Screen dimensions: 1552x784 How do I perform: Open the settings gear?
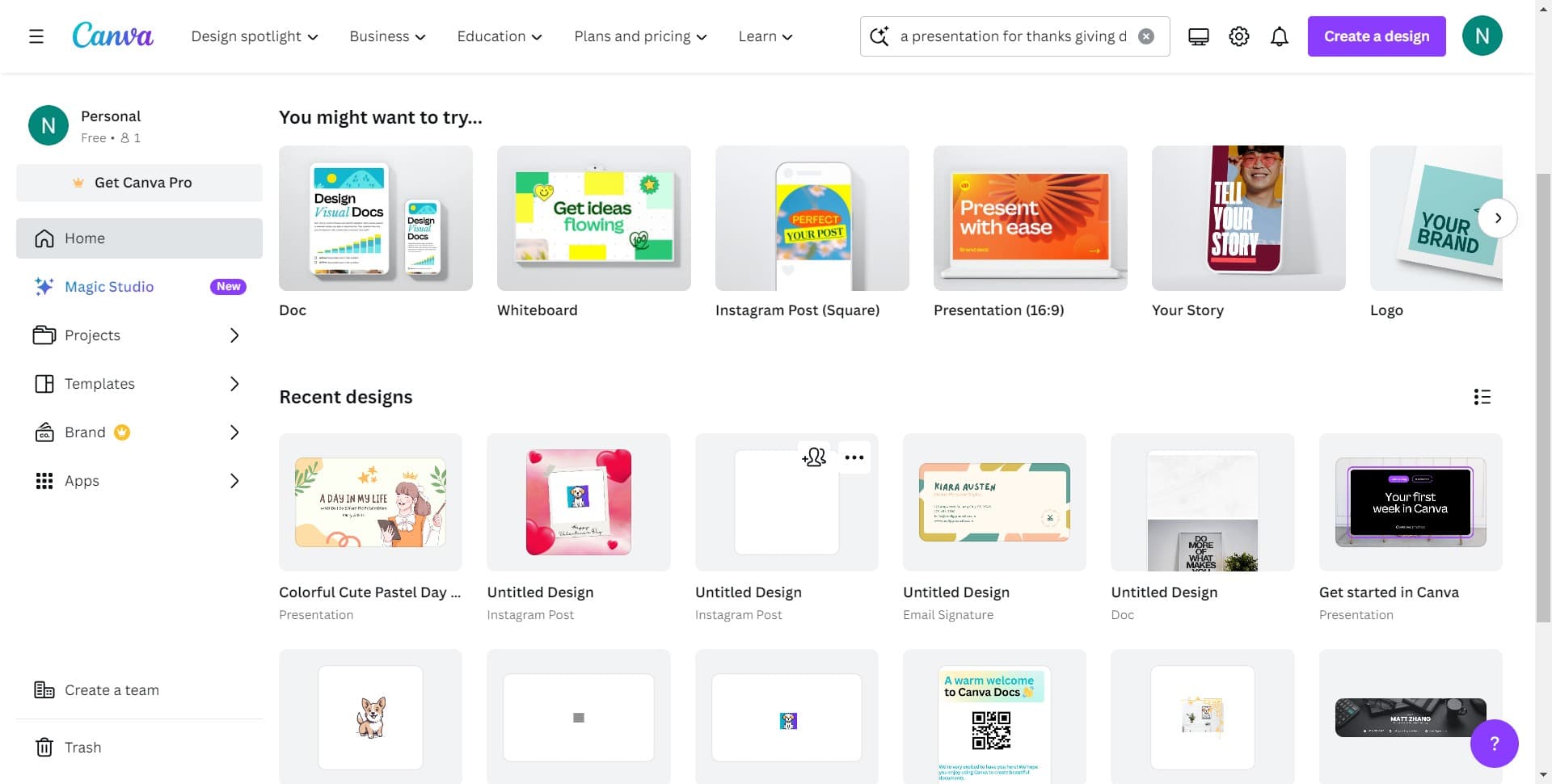[1238, 36]
